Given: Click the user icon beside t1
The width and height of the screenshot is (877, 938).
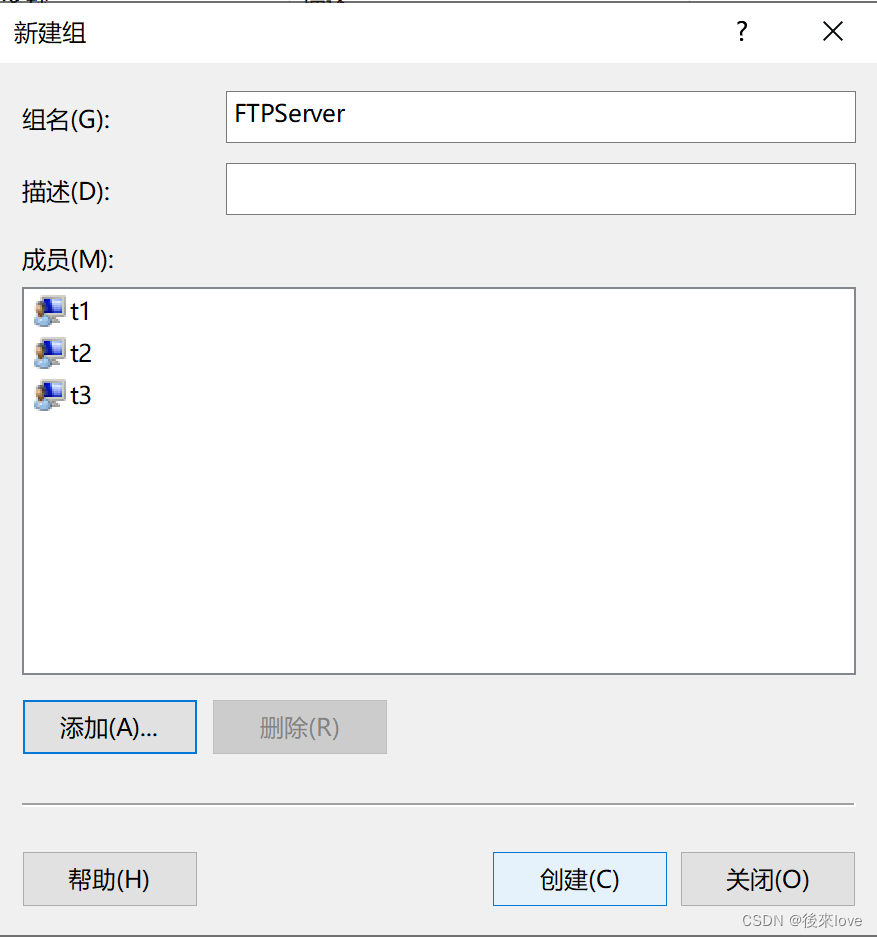Looking at the screenshot, I should 48,311.
